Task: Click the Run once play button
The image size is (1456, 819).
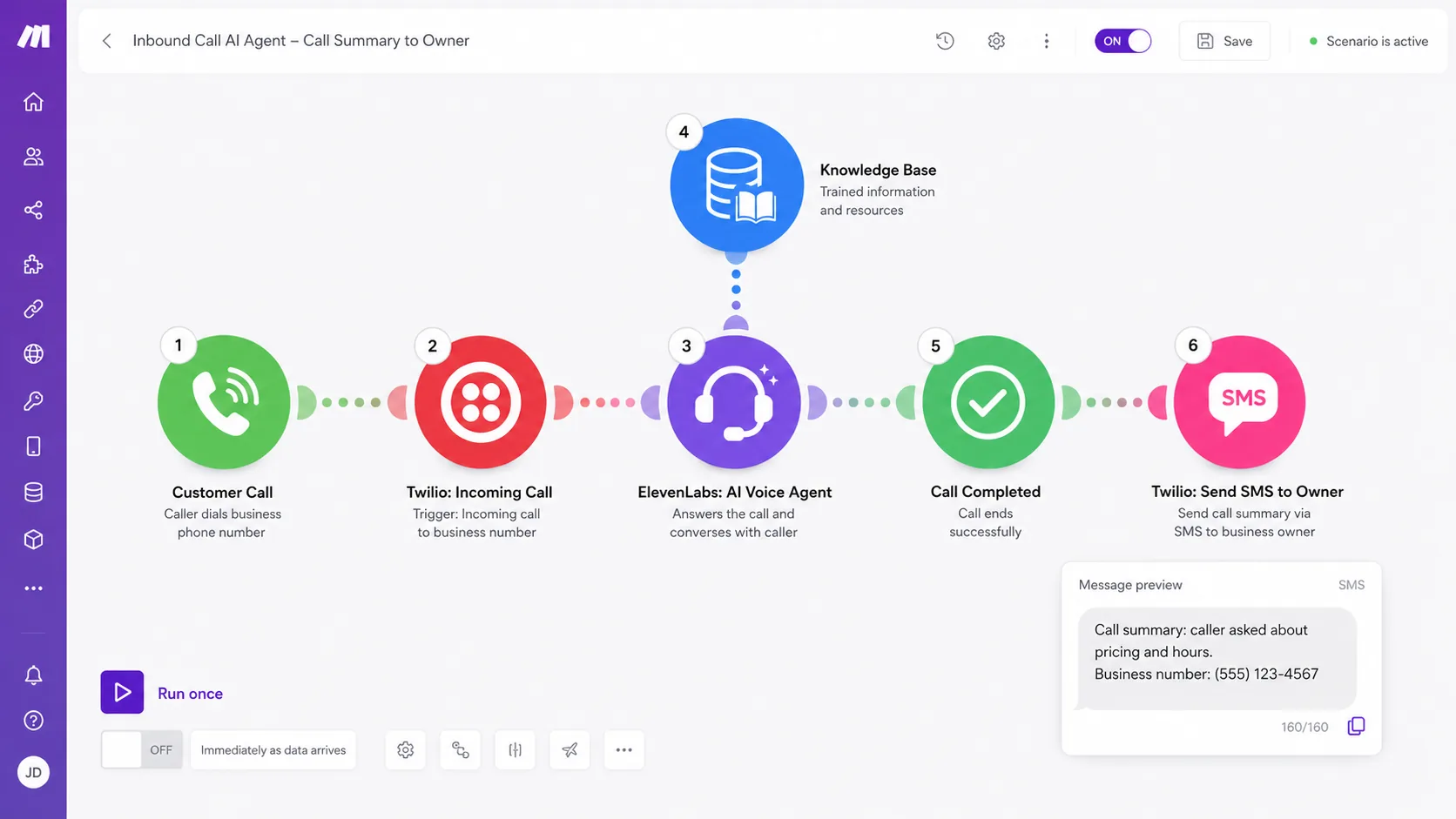Action: pyautogui.click(x=122, y=692)
